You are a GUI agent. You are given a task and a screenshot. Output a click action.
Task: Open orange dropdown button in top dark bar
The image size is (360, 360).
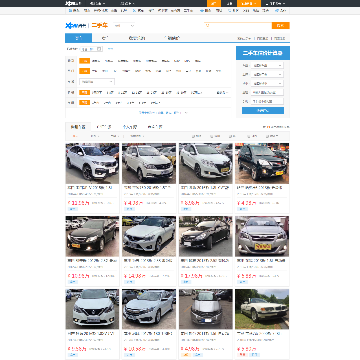coord(249,3)
